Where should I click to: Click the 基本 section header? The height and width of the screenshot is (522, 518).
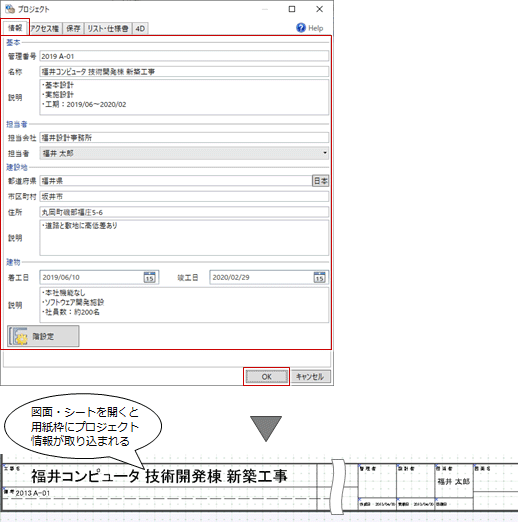(13, 42)
